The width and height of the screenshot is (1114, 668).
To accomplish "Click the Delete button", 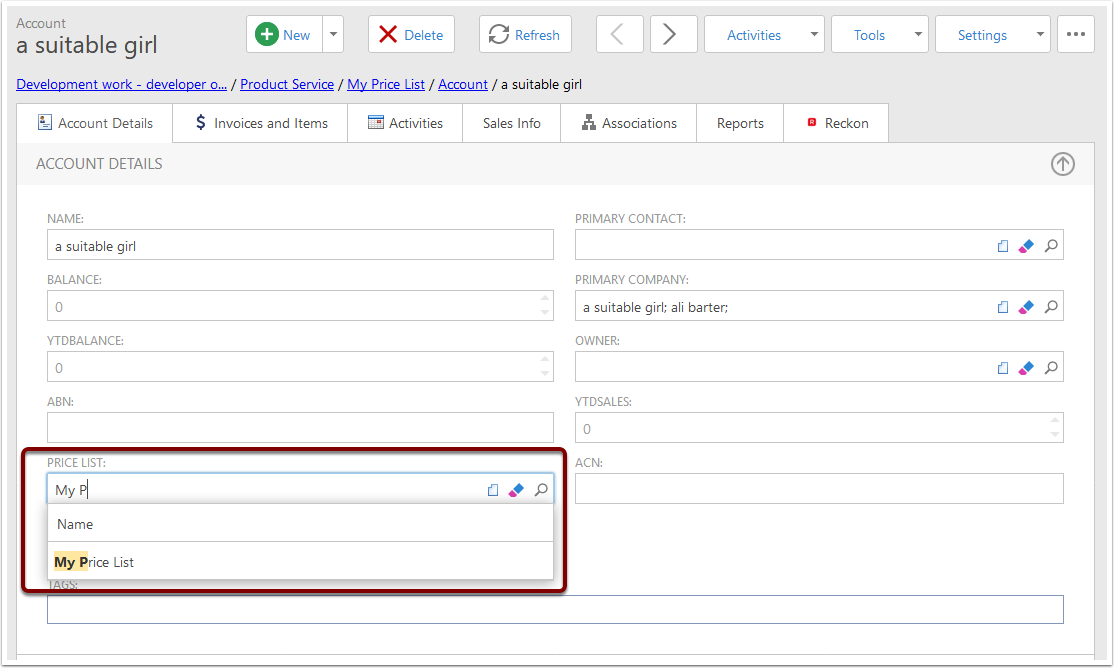I will coord(411,35).
